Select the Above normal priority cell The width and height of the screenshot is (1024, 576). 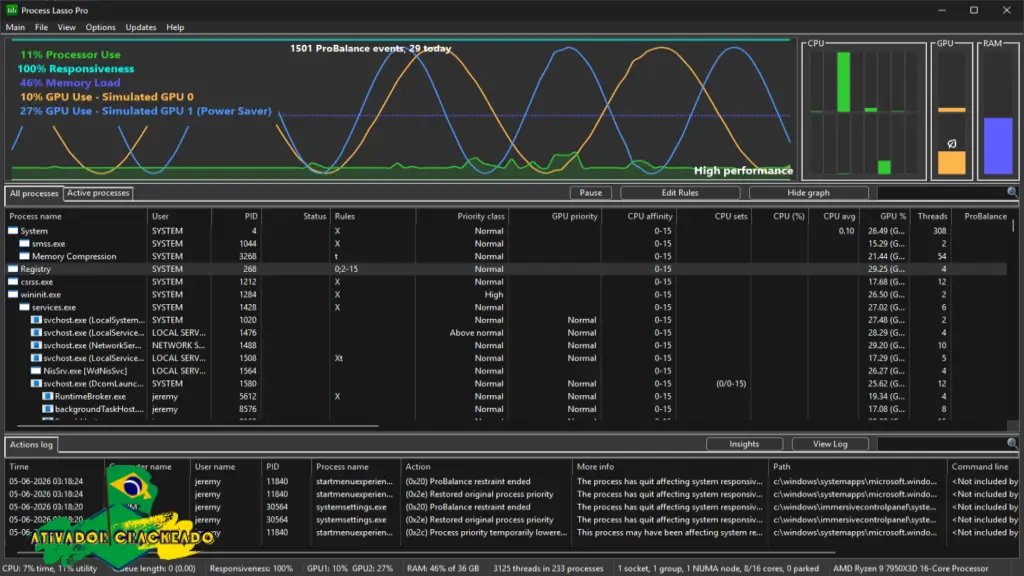(x=476, y=332)
